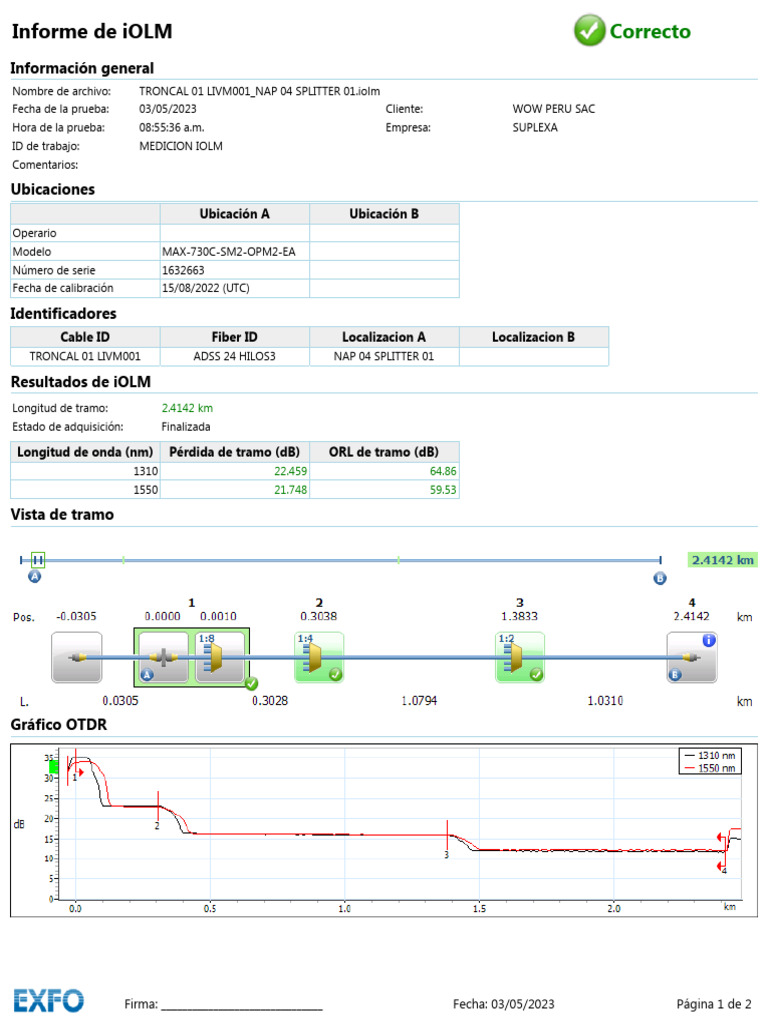Viewport: 768px width, 1024px height.
Task: Click the Ubicación A column header
Action: 234,214
